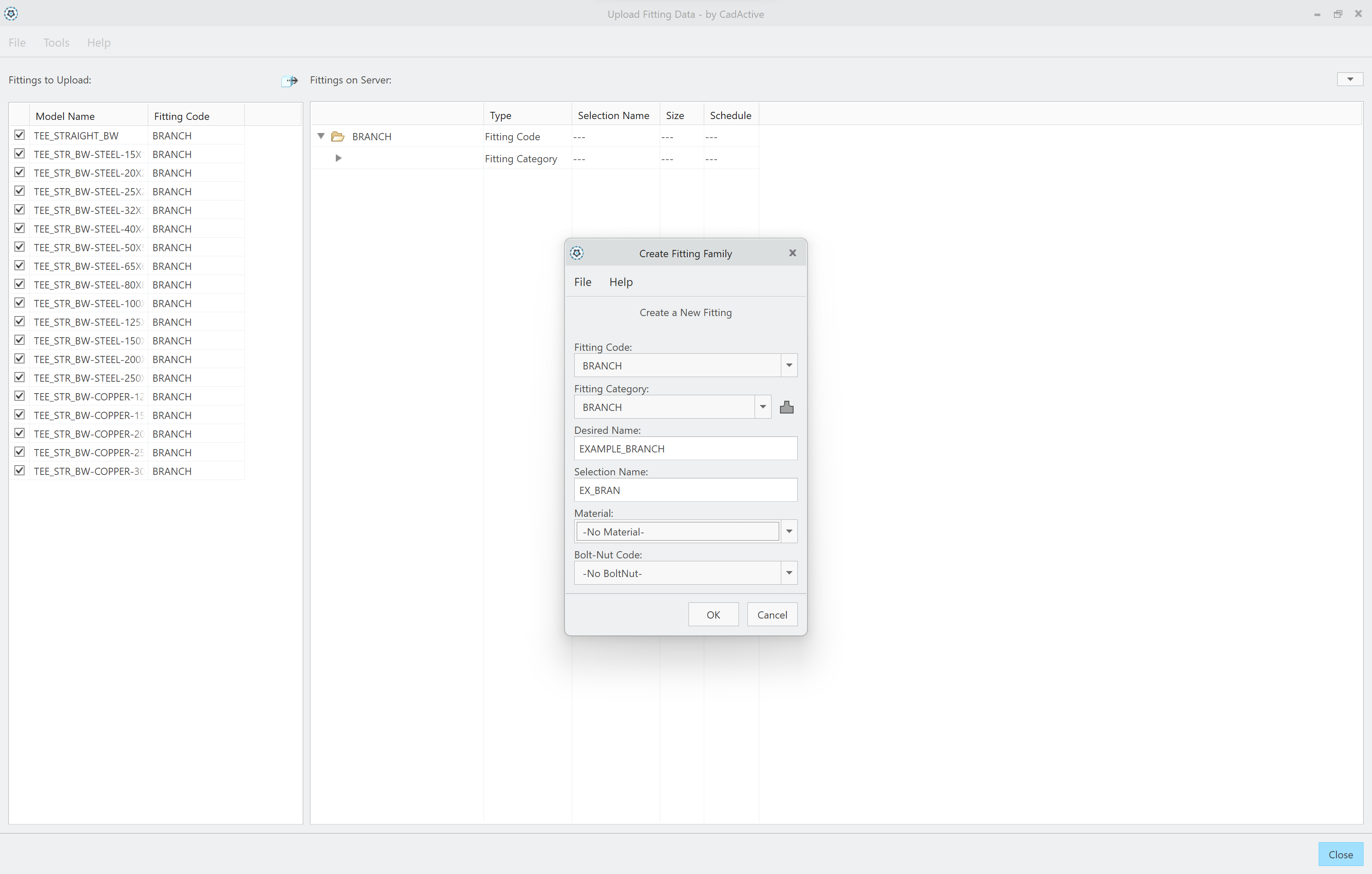Click OK to create the fitting
Viewport: 1372px width, 874px height.
[x=713, y=615]
